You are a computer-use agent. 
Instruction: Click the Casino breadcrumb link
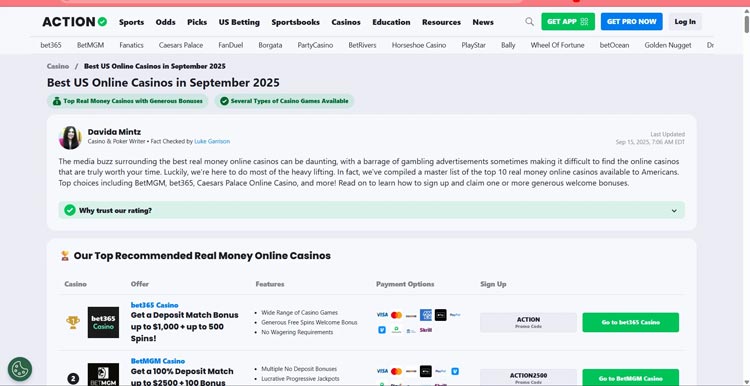(58, 66)
